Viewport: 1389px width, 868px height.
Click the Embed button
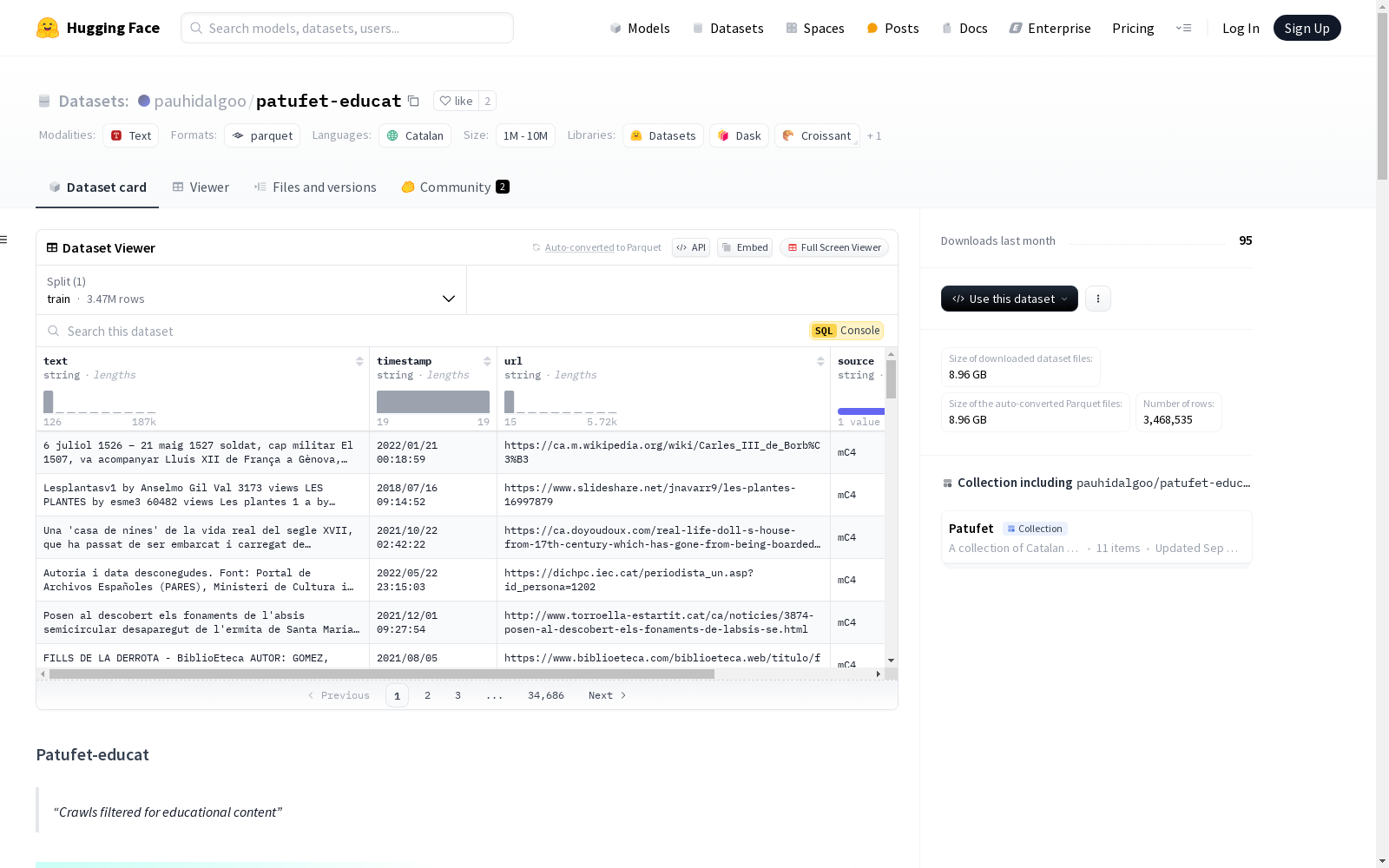[745, 247]
